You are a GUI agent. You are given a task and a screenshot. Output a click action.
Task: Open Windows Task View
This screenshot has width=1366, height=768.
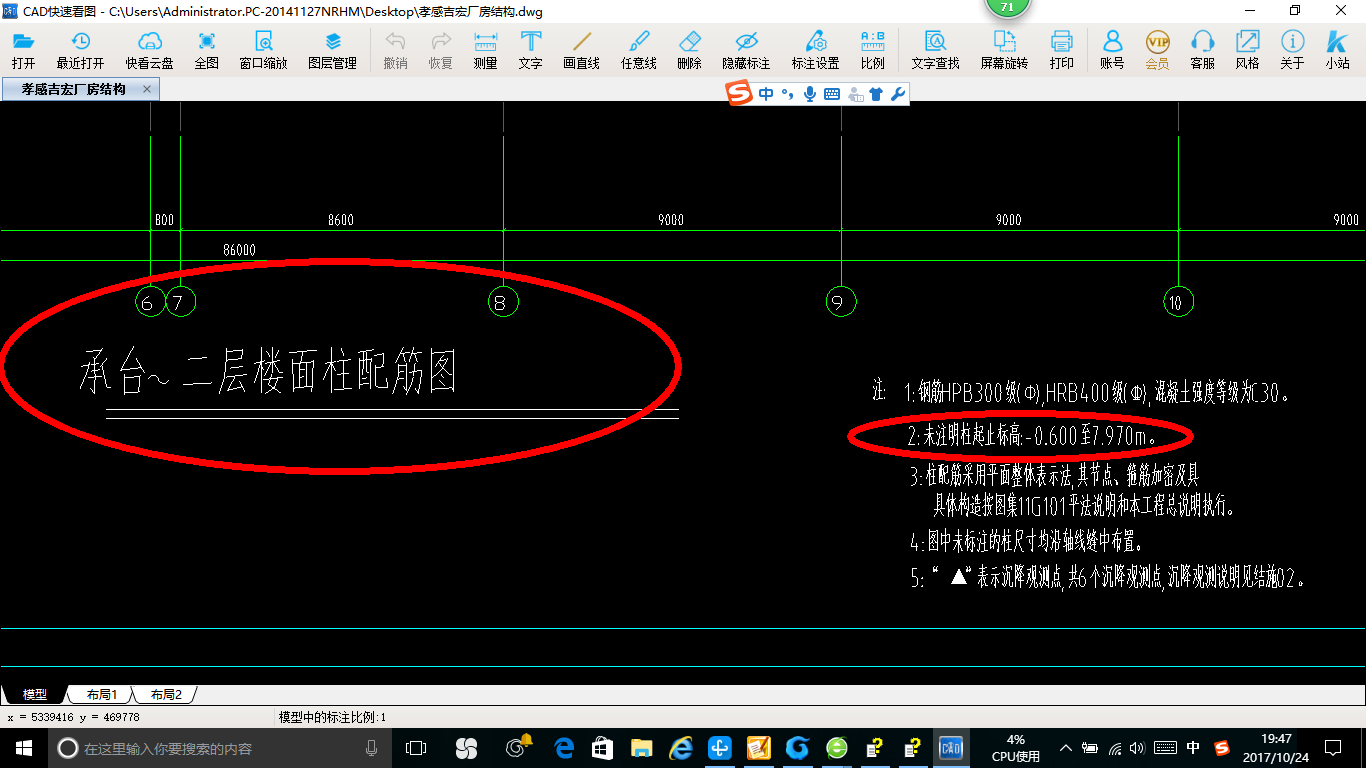click(x=416, y=747)
